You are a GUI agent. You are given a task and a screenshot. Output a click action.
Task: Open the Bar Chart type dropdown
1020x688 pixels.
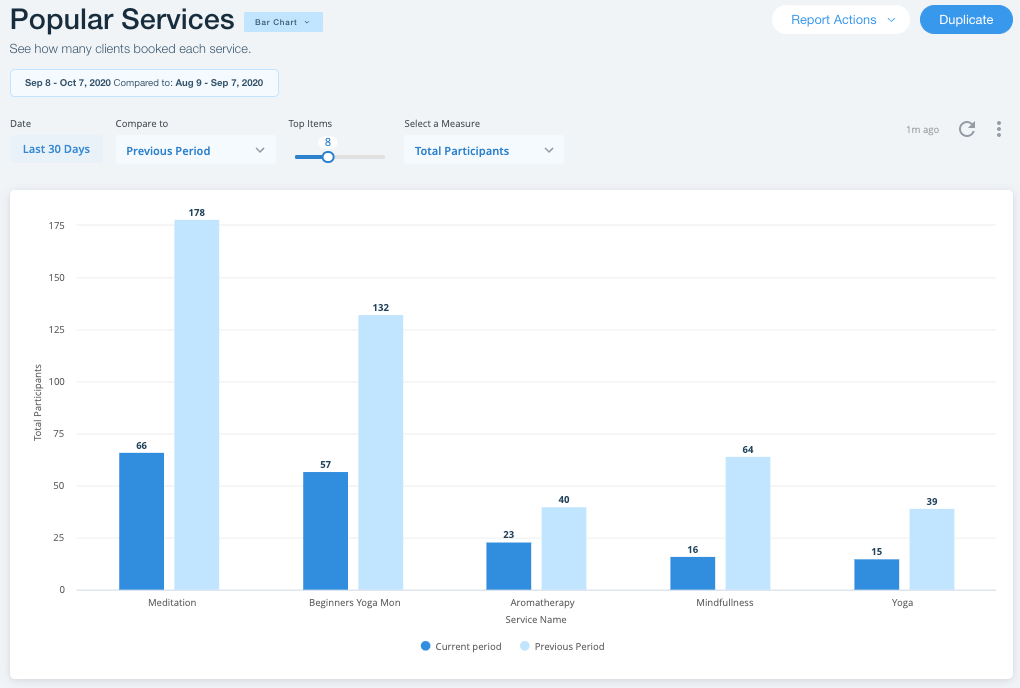point(283,20)
